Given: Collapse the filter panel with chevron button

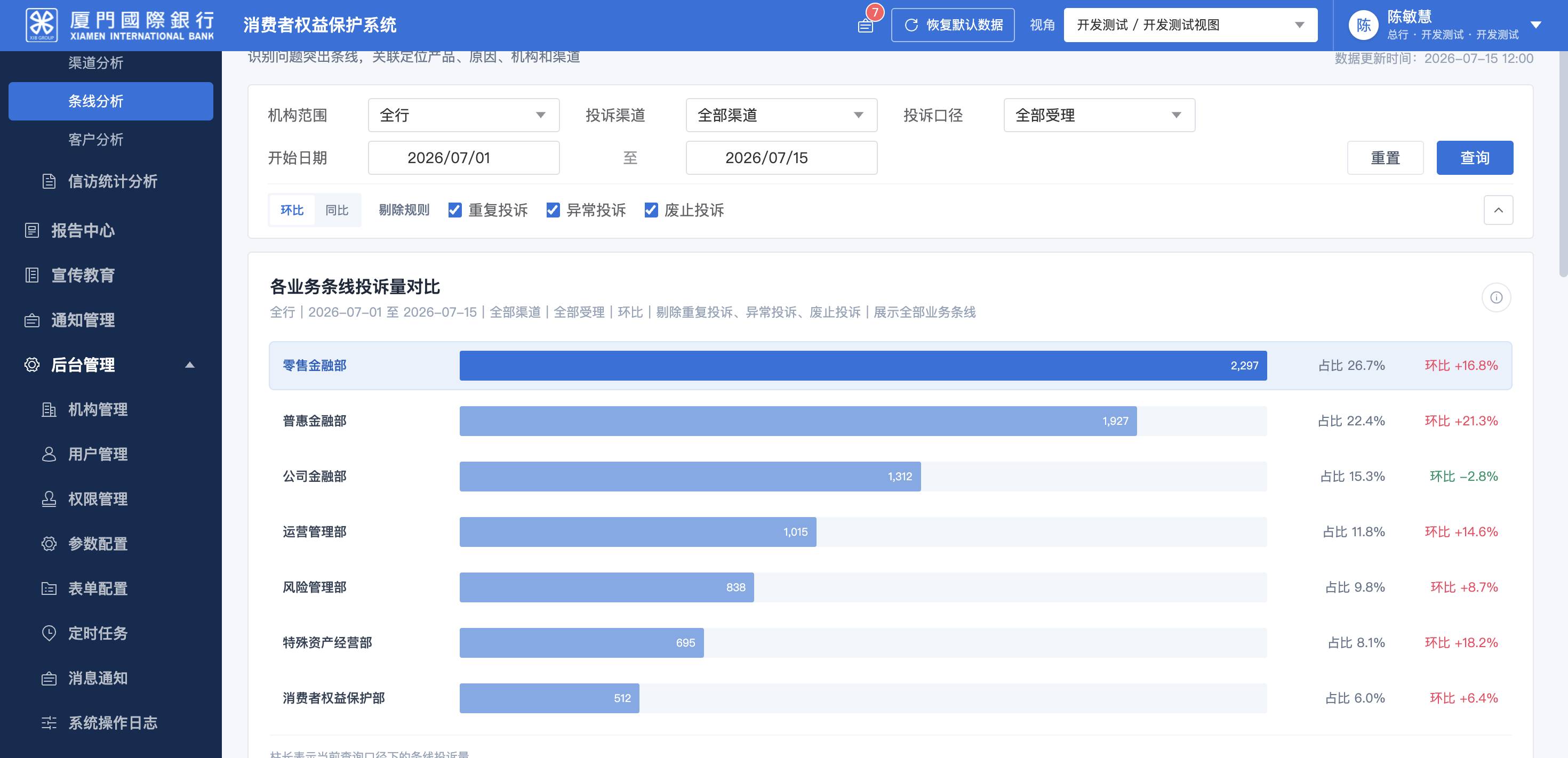Looking at the screenshot, I should [x=1499, y=210].
